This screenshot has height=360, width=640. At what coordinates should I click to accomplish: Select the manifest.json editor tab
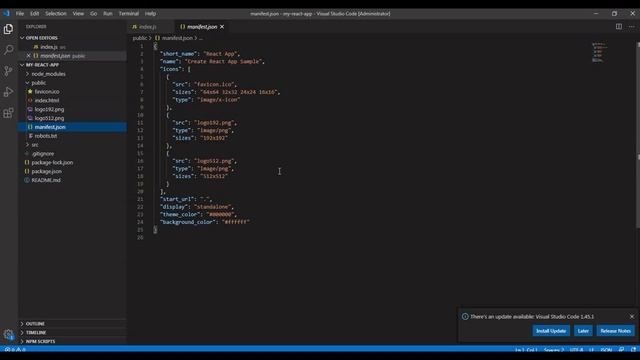coord(202,27)
